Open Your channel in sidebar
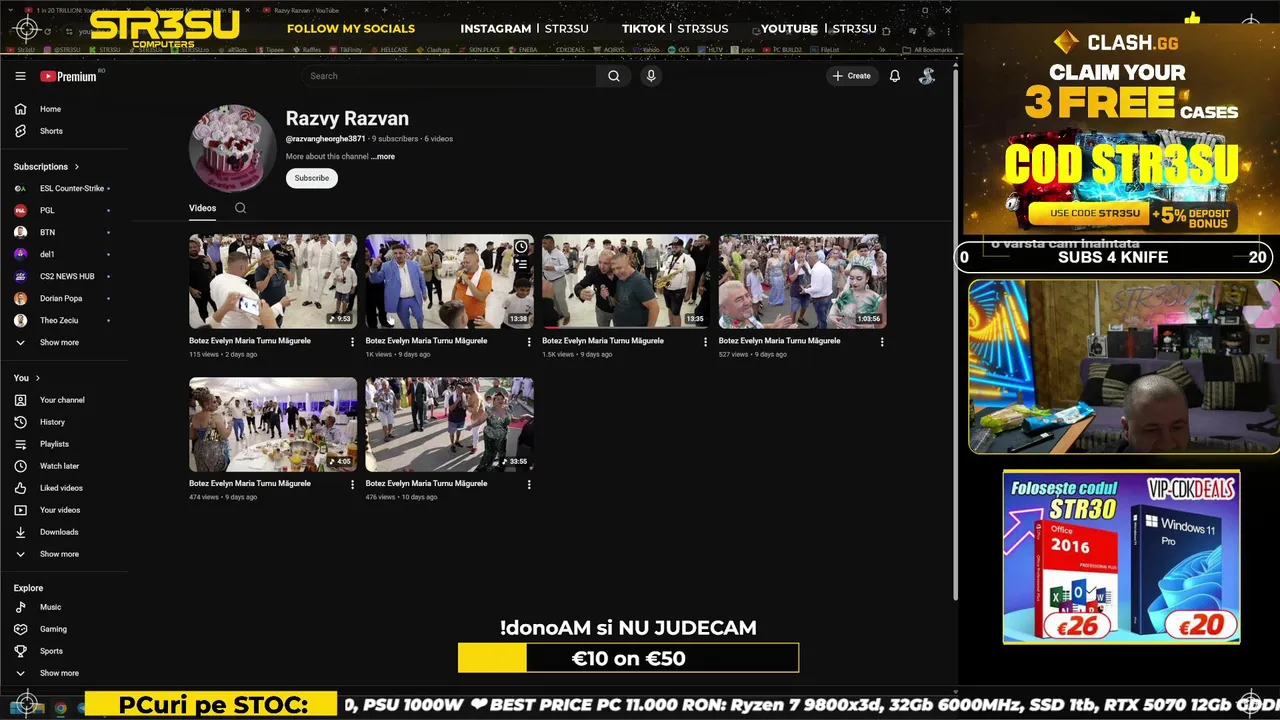The height and width of the screenshot is (720, 1280). point(64,400)
